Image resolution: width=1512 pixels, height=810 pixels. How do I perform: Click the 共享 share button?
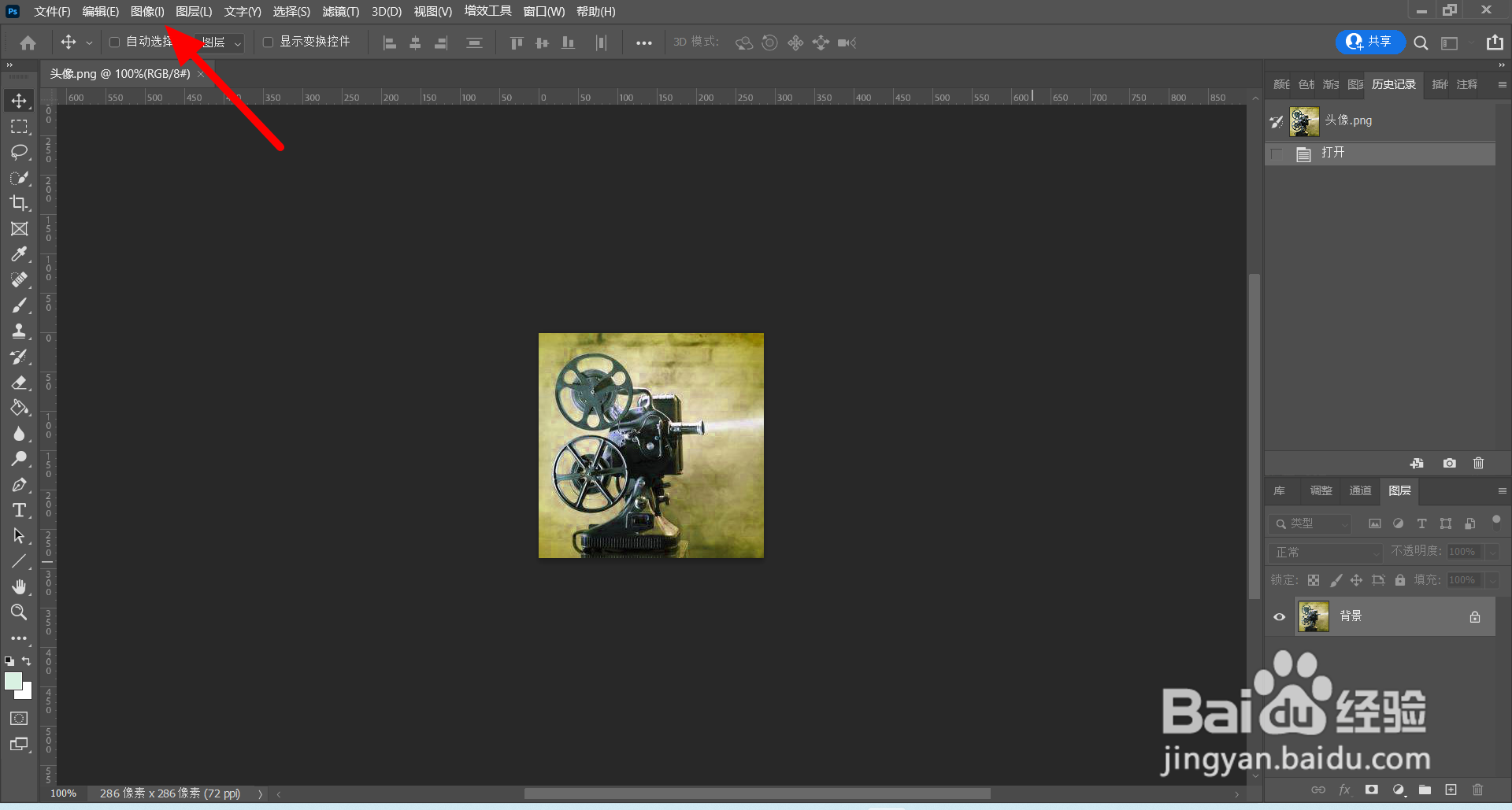pos(1370,42)
